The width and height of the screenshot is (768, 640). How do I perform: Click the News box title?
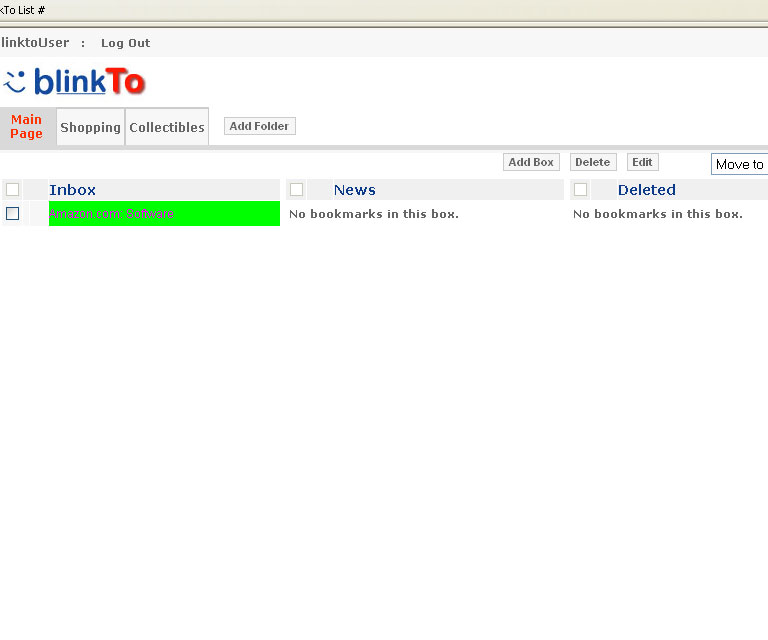(x=354, y=190)
